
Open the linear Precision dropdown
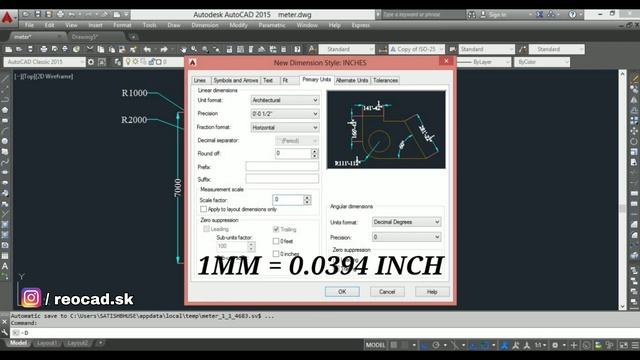pos(284,114)
